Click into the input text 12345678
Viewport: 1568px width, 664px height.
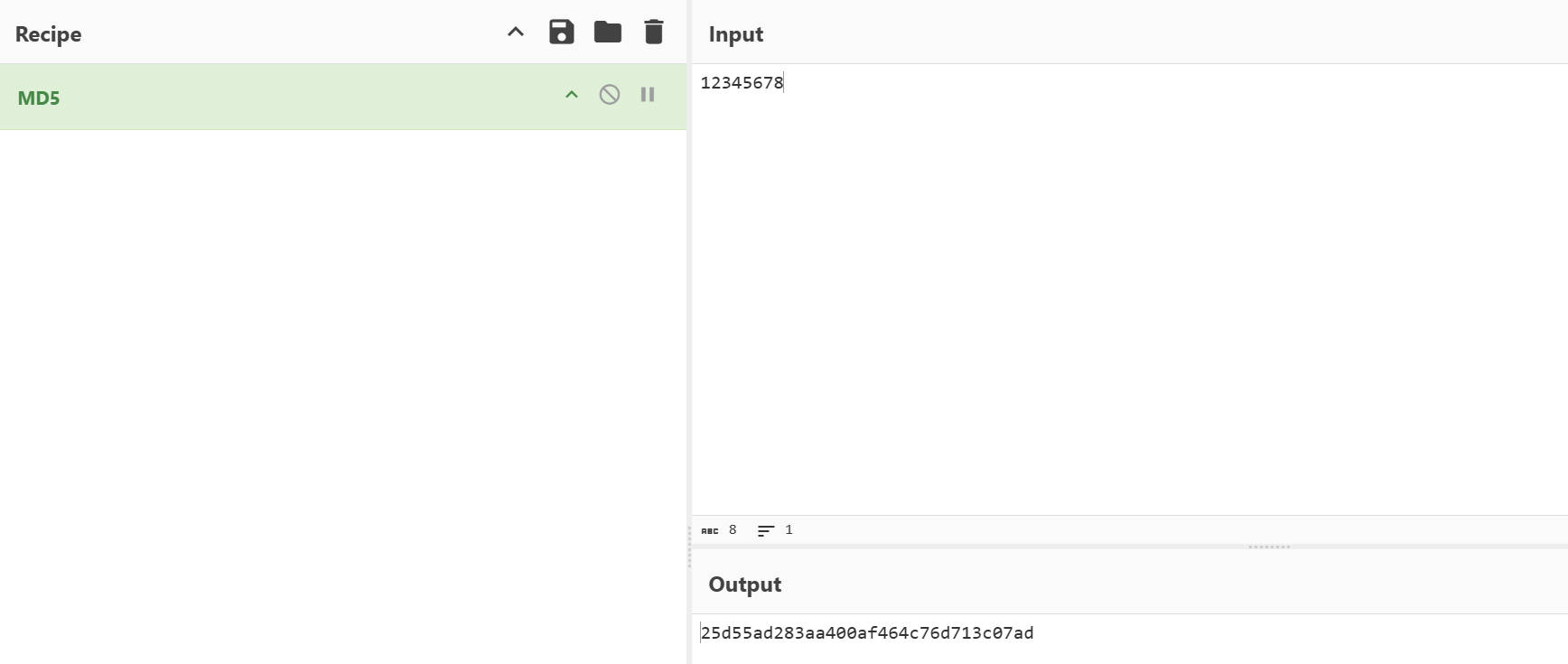pos(742,83)
